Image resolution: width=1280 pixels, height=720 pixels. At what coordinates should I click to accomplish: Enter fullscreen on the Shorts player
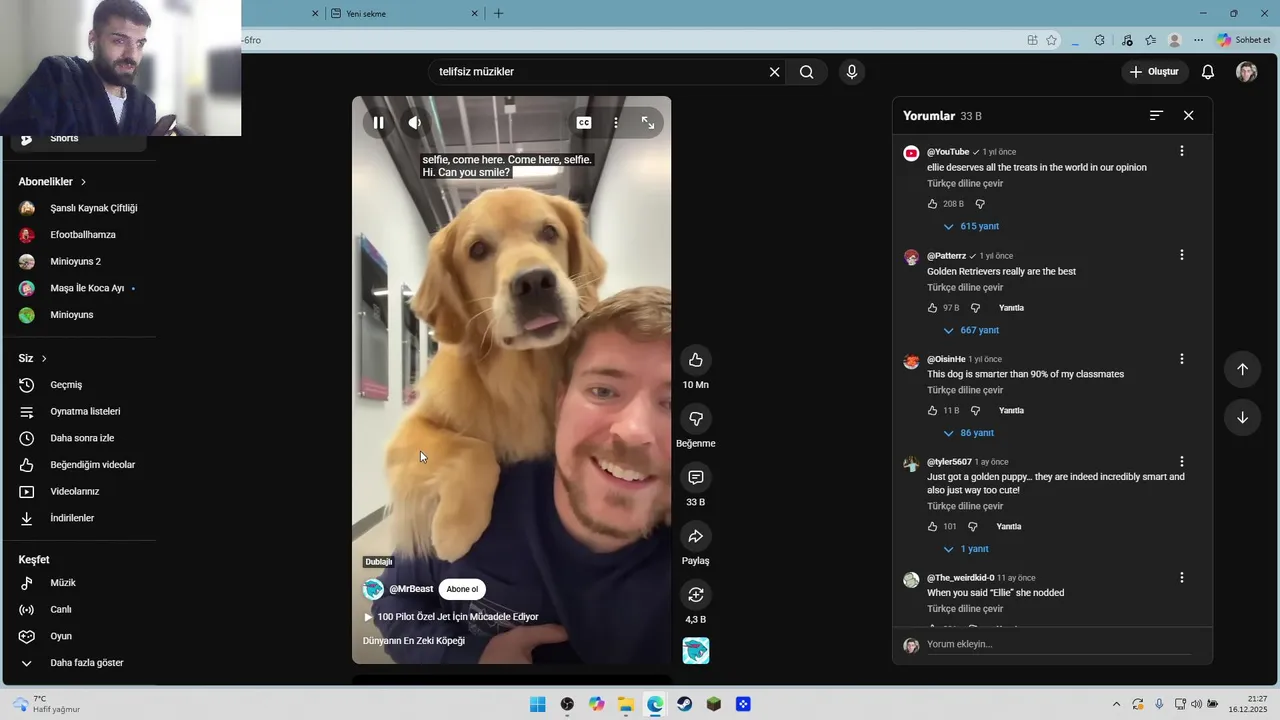(648, 123)
